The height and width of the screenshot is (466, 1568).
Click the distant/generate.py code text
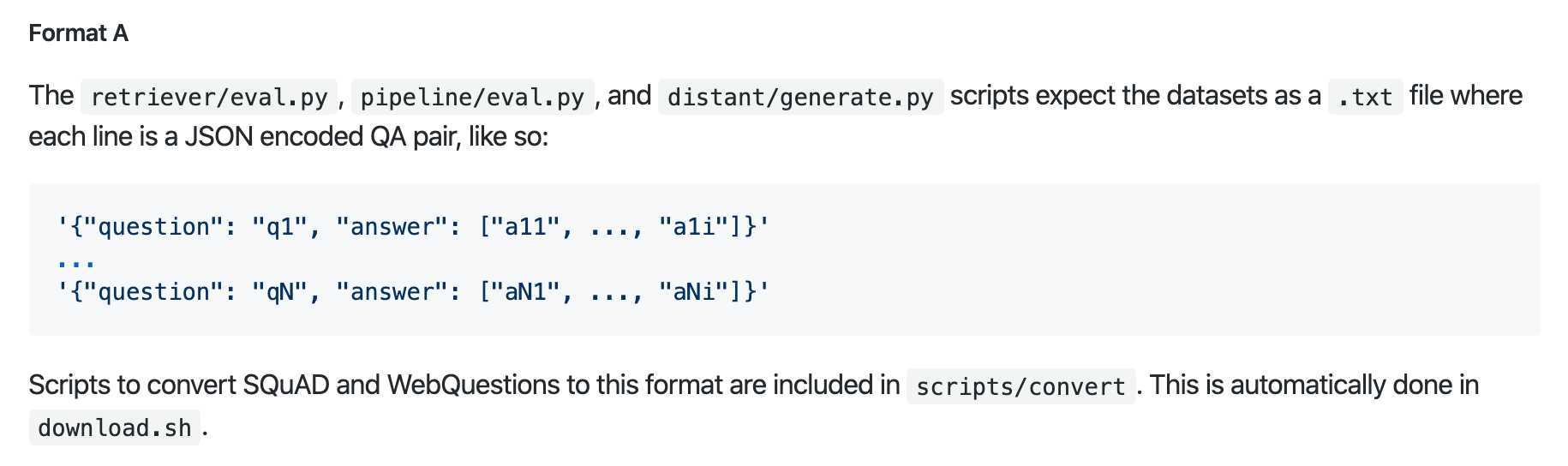pyautogui.click(x=800, y=97)
